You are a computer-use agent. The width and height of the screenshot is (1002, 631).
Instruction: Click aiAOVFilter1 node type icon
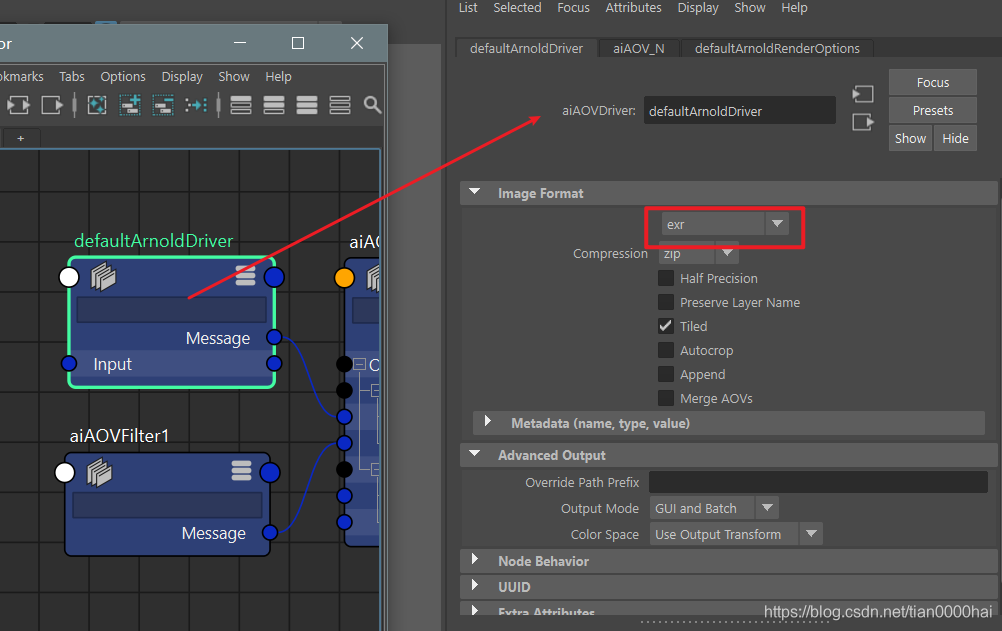(x=99, y=473)
